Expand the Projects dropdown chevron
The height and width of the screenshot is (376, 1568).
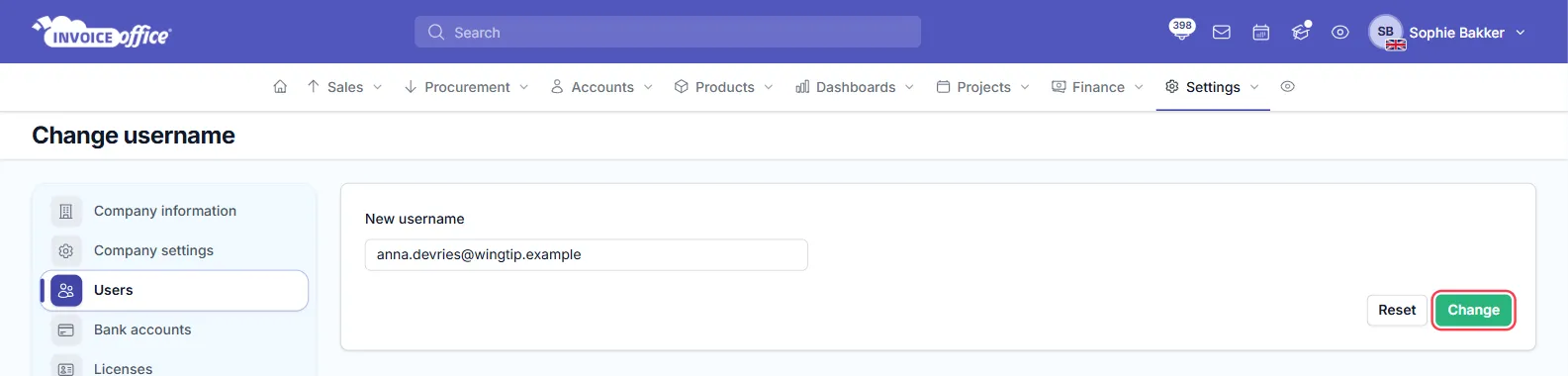coord(1025,87)
